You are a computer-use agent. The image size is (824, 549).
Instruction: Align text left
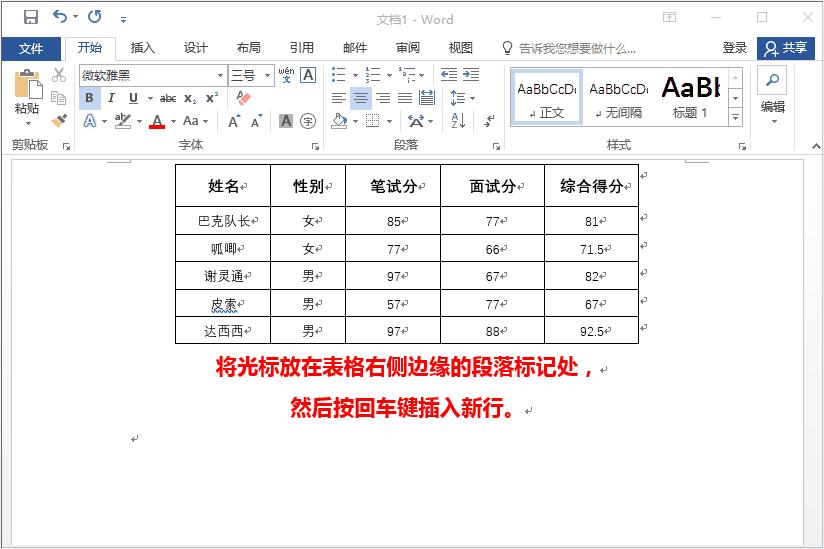click(x=339, y=98)
